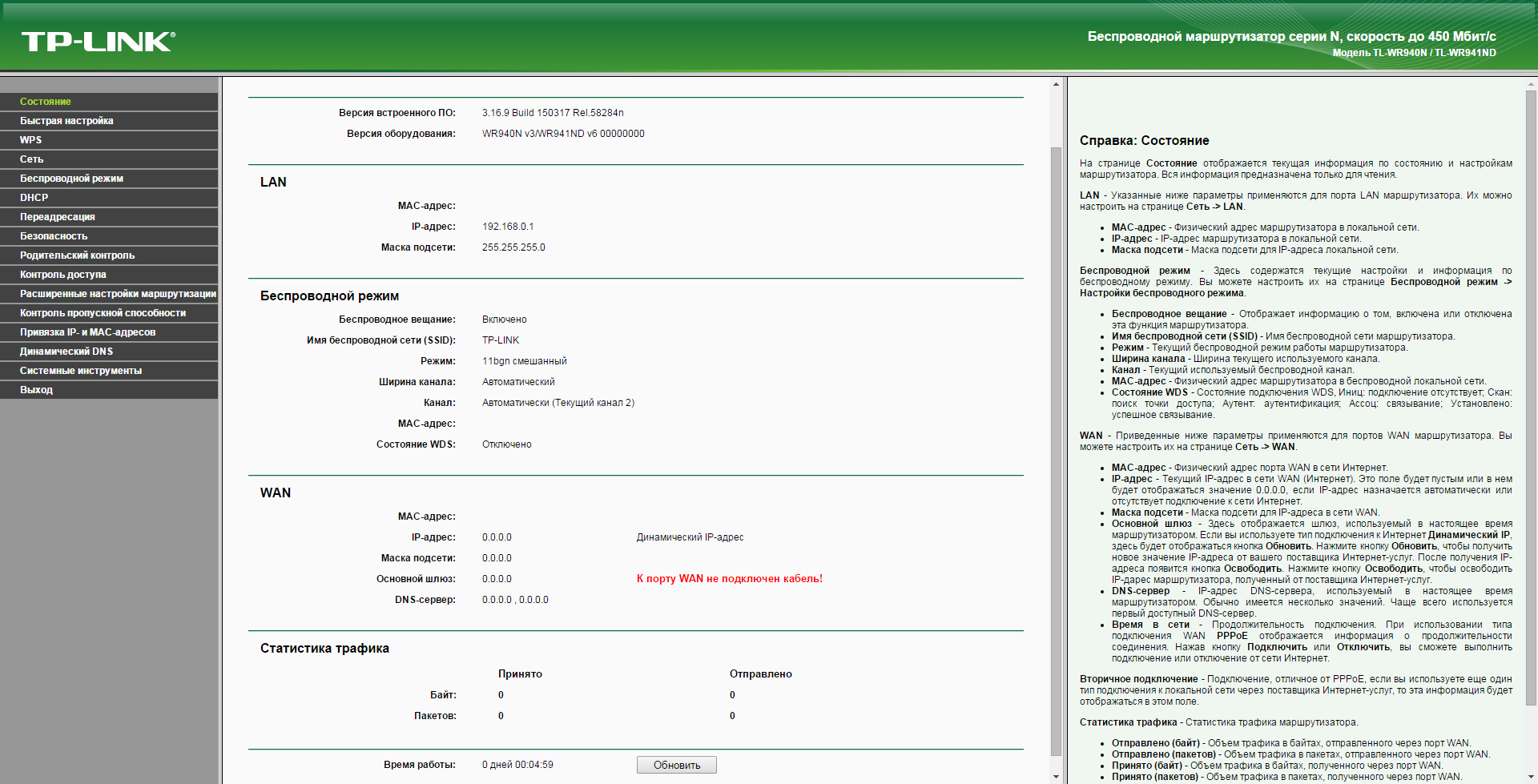The image size is (1538, 784).
Task: Open Контроль пропускной способности
Action: (x=109, y=313)
